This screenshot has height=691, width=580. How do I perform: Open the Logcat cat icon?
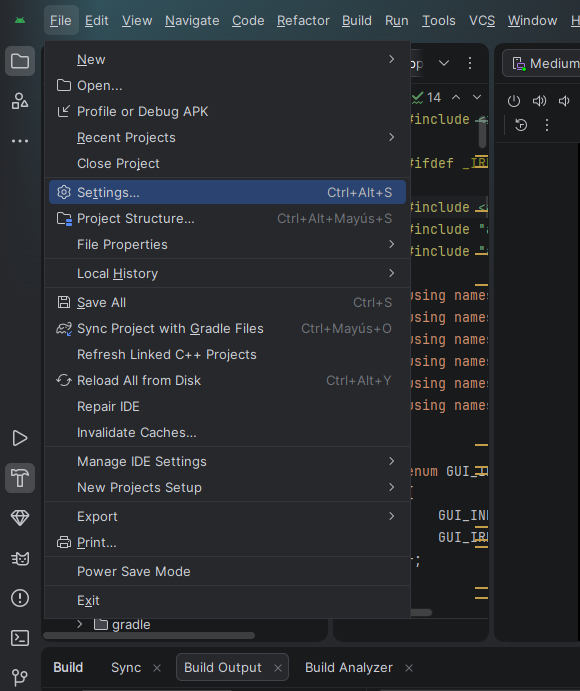pyautogui.click(x=20, y=558)
